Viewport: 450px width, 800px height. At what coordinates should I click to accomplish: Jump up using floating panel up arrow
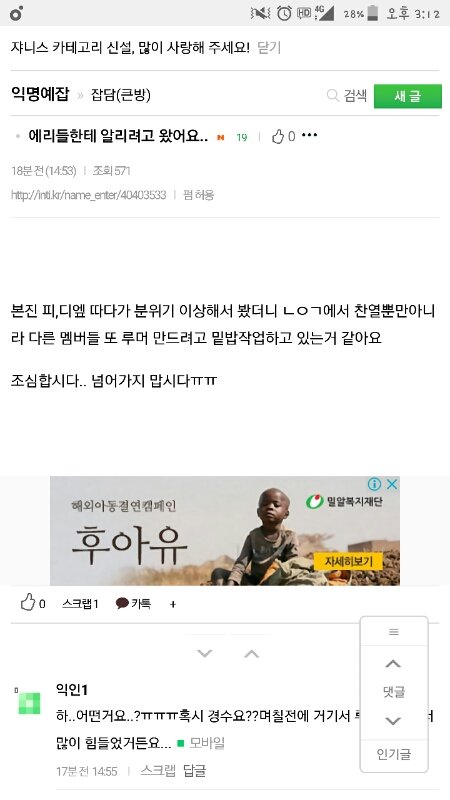click(393, 664)
